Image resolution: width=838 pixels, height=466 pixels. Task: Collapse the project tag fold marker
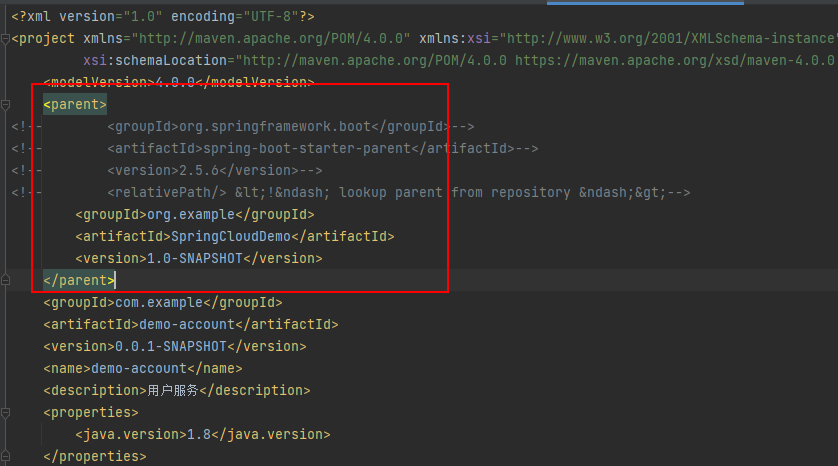5,38
